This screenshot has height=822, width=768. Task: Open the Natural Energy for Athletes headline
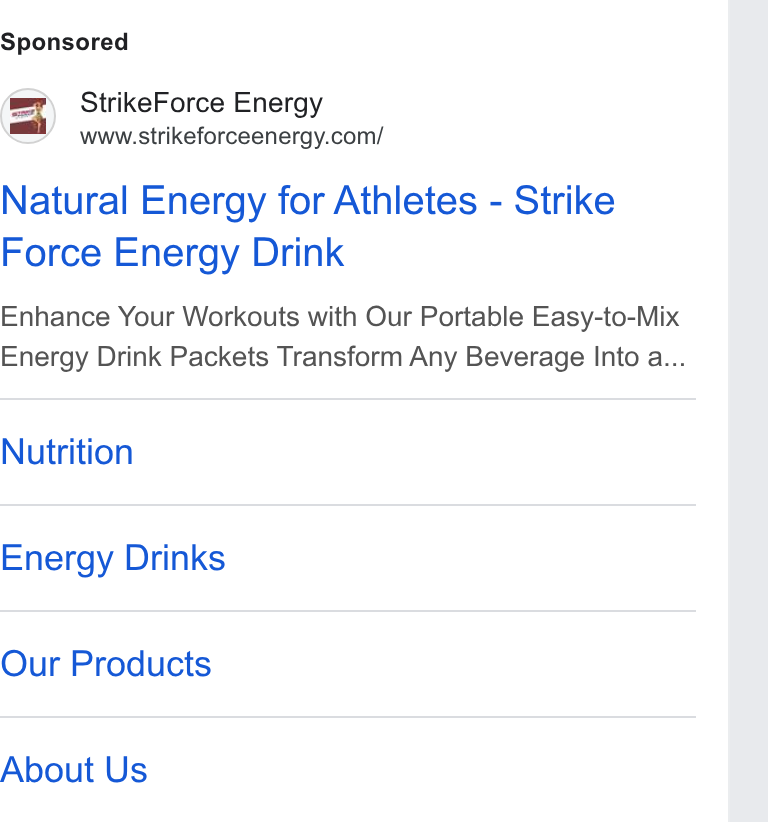(x=308, y=226)
